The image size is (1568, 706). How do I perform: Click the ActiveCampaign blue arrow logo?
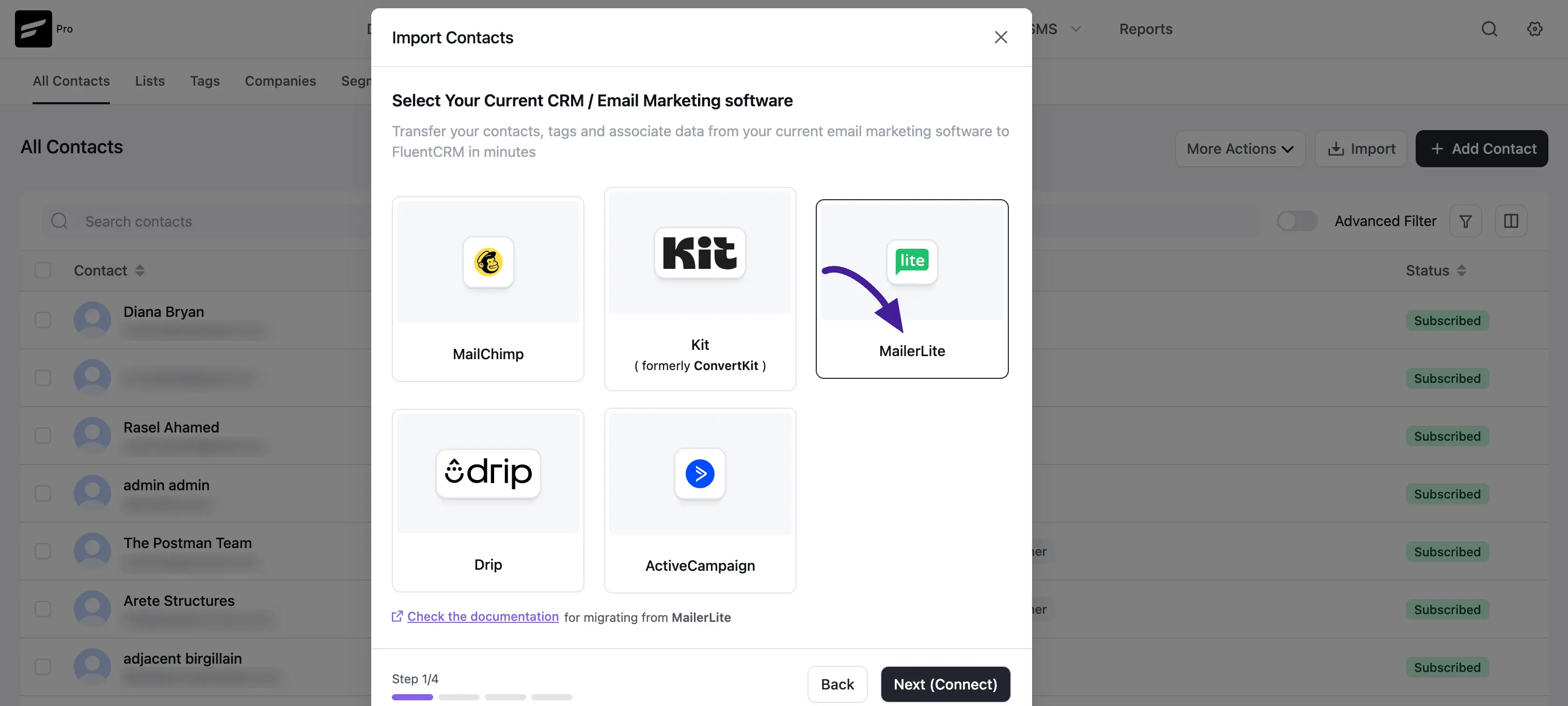(x=700, y=474)
